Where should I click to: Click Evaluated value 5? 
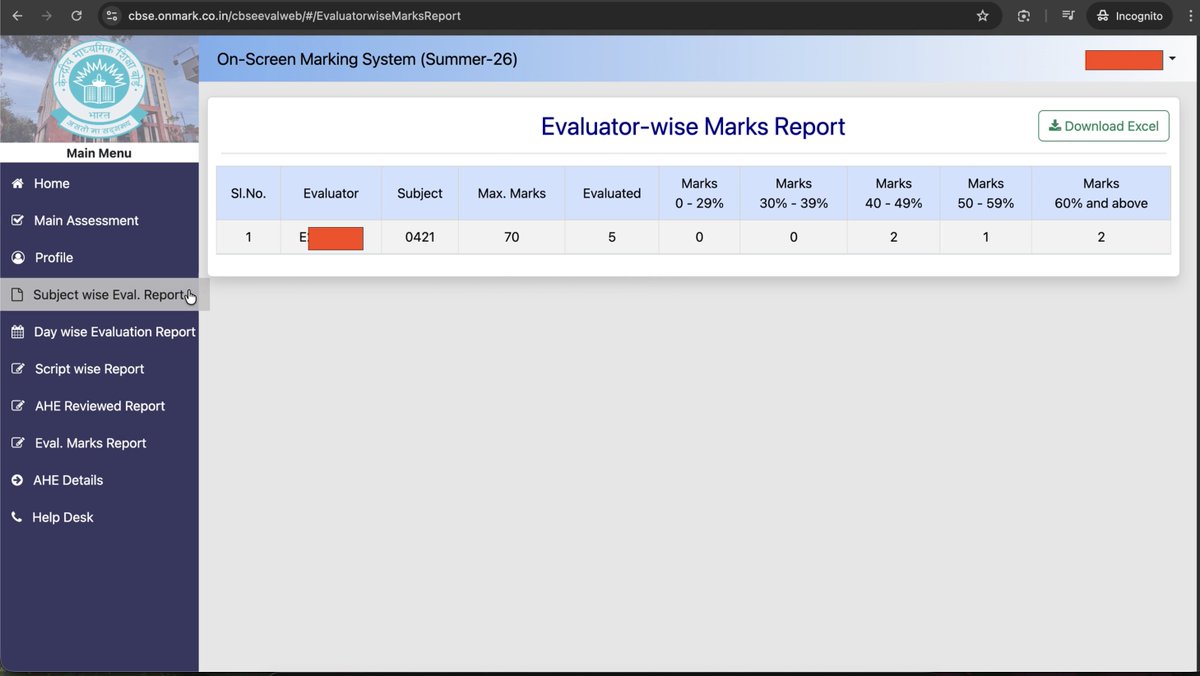[x=612, y=237]
